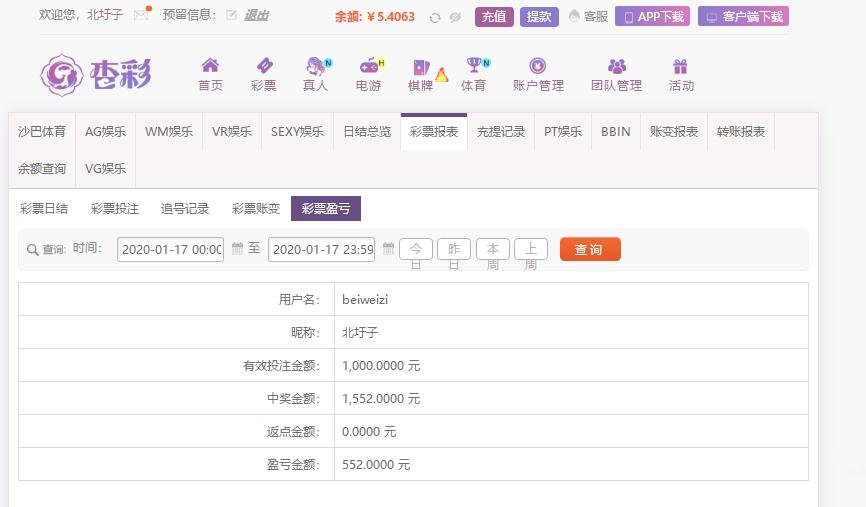The width and height of the screenshot is (866, 507).
Task: Click the search magnifier icon near 查询
Action: tap(33, 250)
